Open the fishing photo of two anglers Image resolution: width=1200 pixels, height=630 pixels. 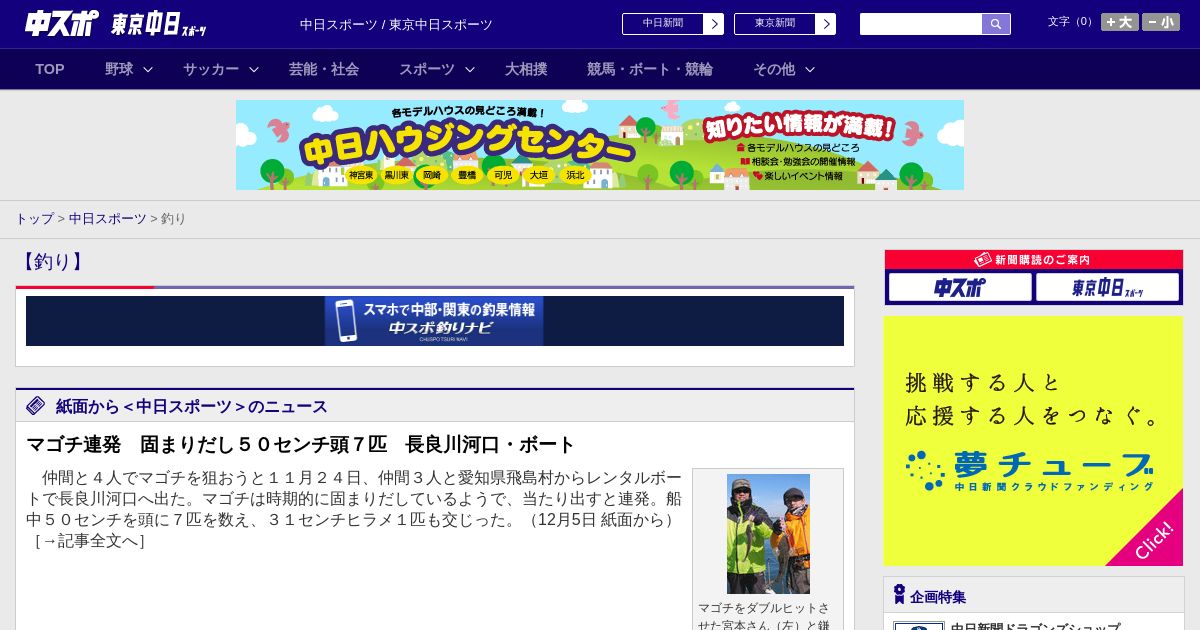click(x=768, y=534)
